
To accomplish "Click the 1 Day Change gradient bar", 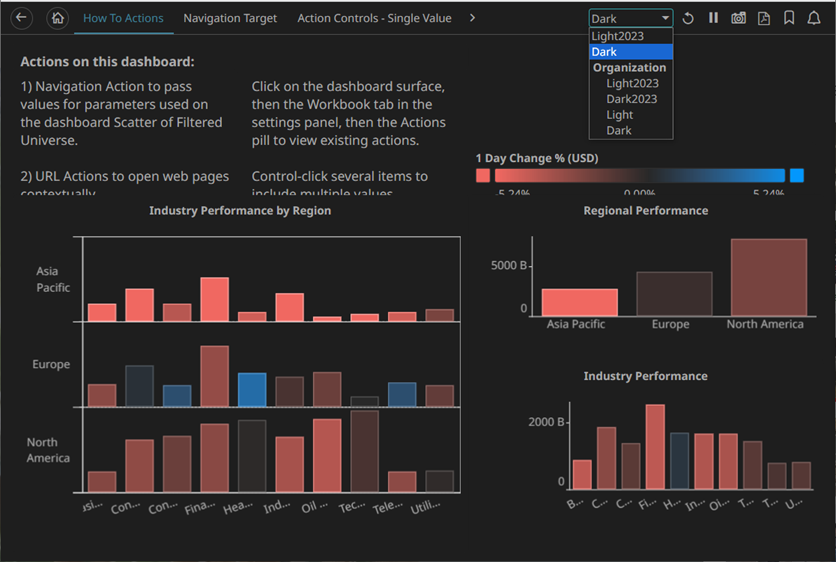I will (640, 176).
